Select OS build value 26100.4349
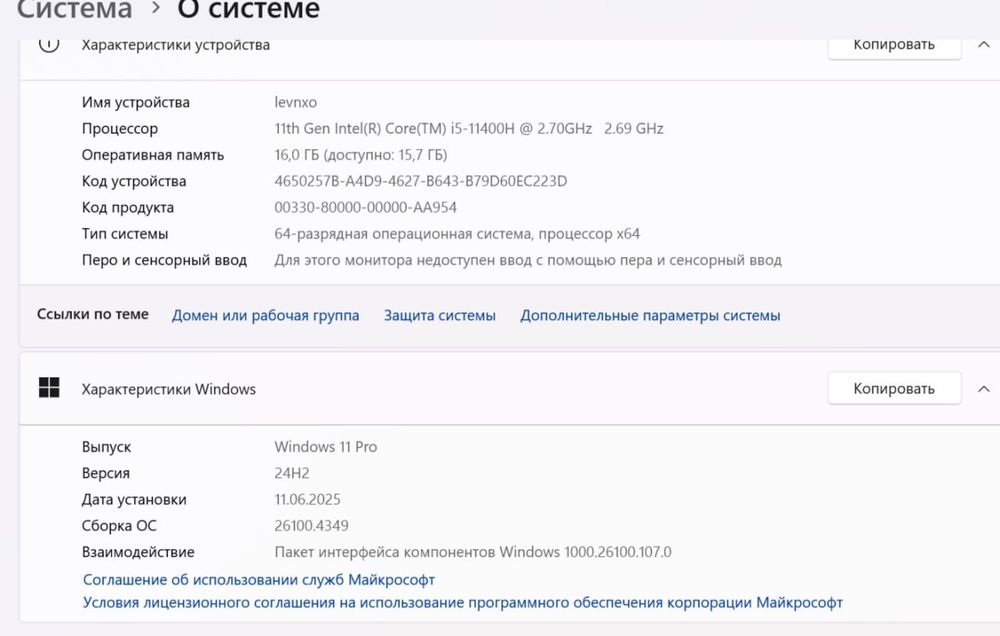 point(311,526)
